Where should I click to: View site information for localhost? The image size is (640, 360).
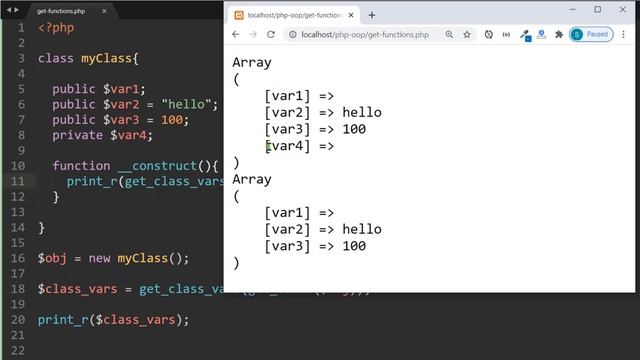click(x=293, y=35)
